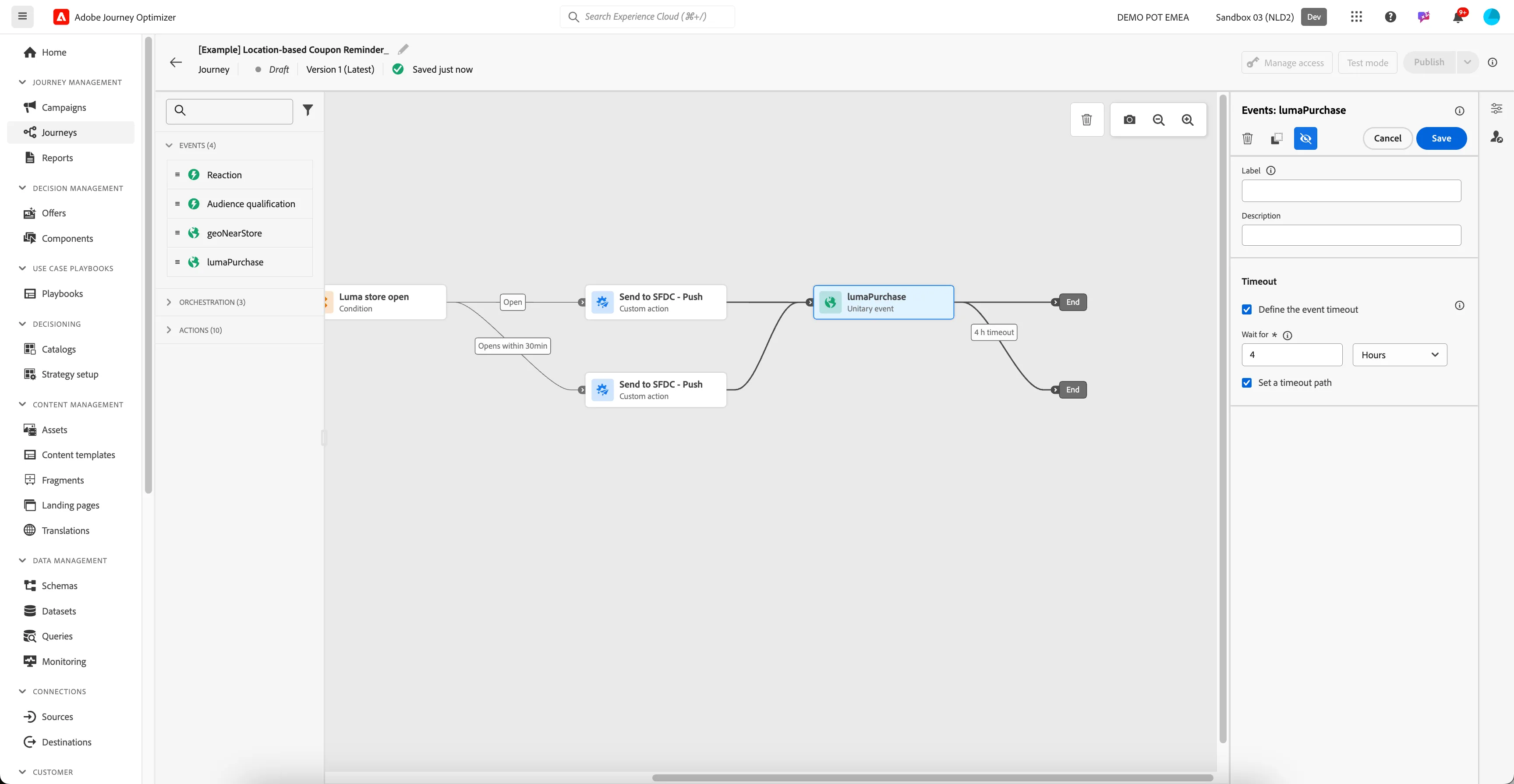Edit journey name with pencil icon
The height and width of the screenshot is (784, 1514).
(403, 49)
